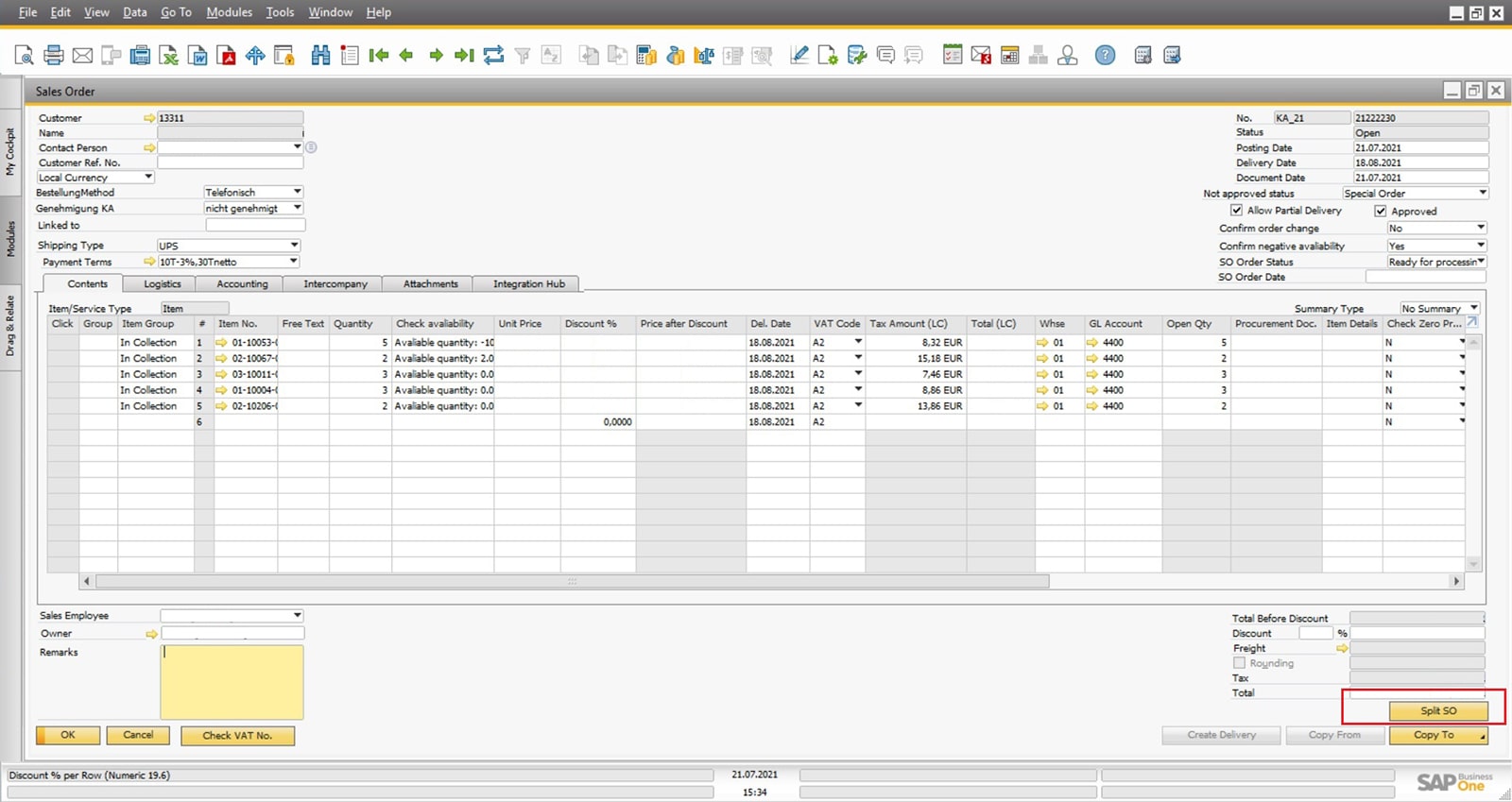This screenshot has width=1512, height=802.
Task: Open Summary Type dropdown
Action: (x=1474, y=308)
